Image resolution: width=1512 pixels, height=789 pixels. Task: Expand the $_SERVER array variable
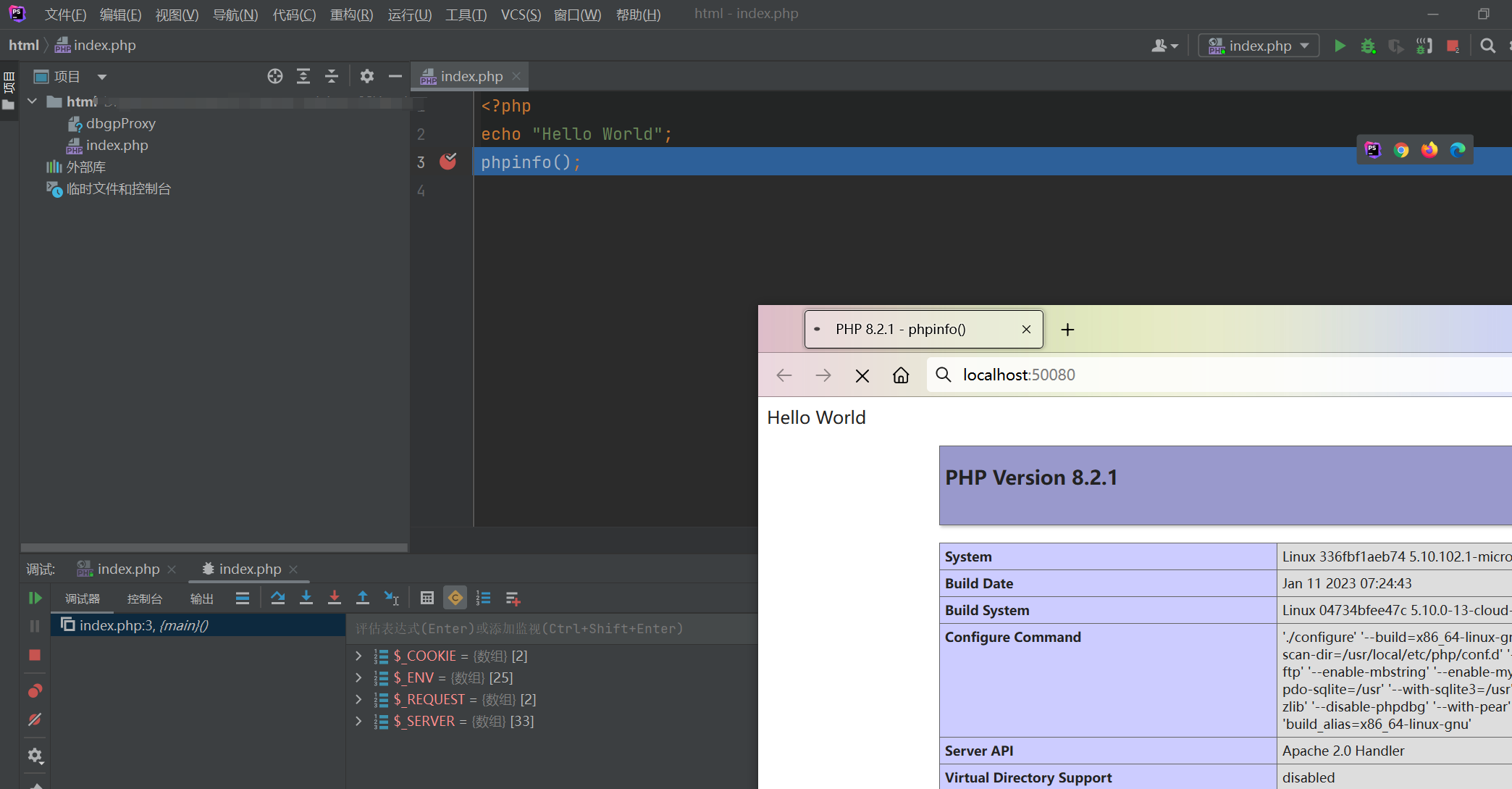[358, 721]
